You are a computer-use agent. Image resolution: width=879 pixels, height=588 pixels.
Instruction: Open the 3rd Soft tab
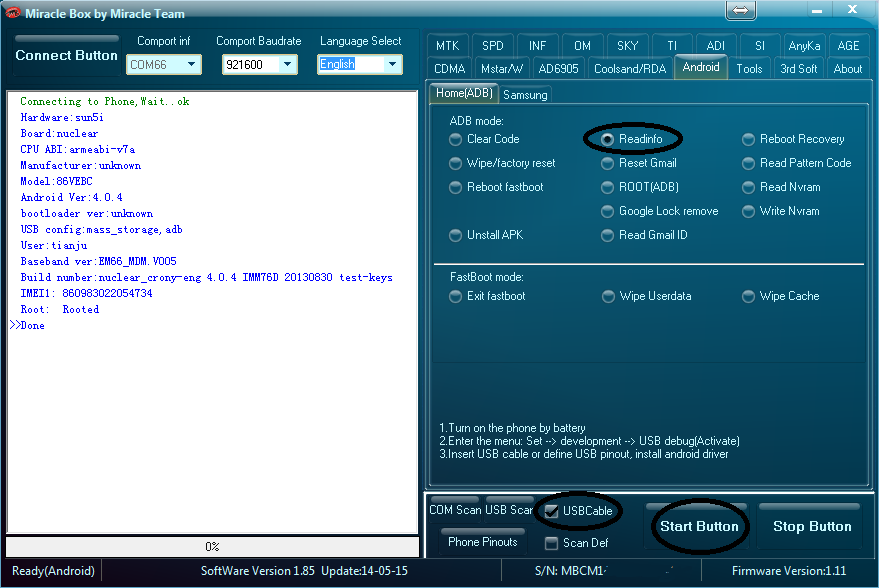798,69
